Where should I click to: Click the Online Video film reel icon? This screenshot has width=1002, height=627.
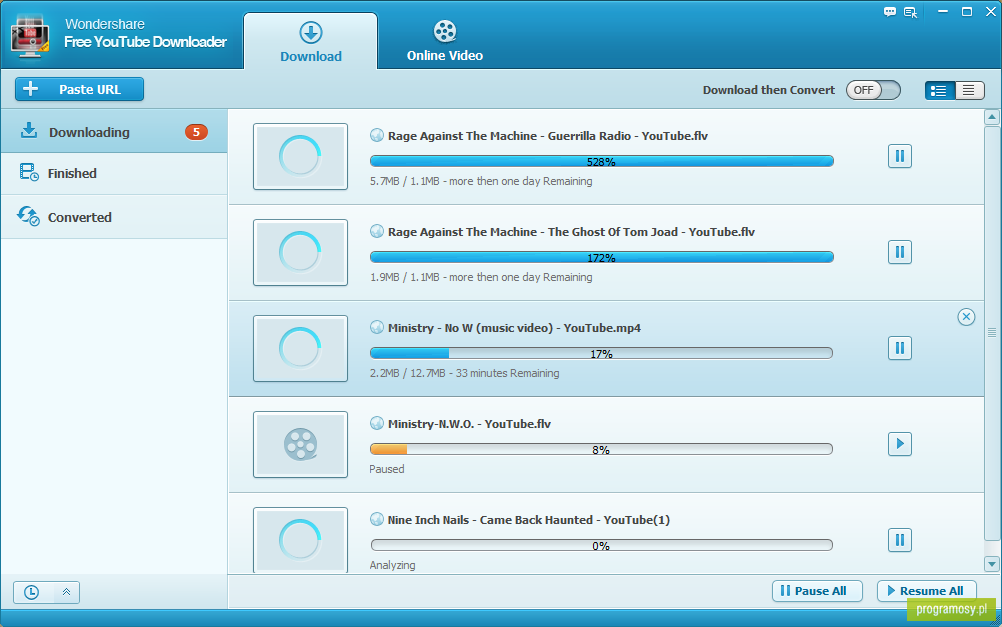[445, 31]
